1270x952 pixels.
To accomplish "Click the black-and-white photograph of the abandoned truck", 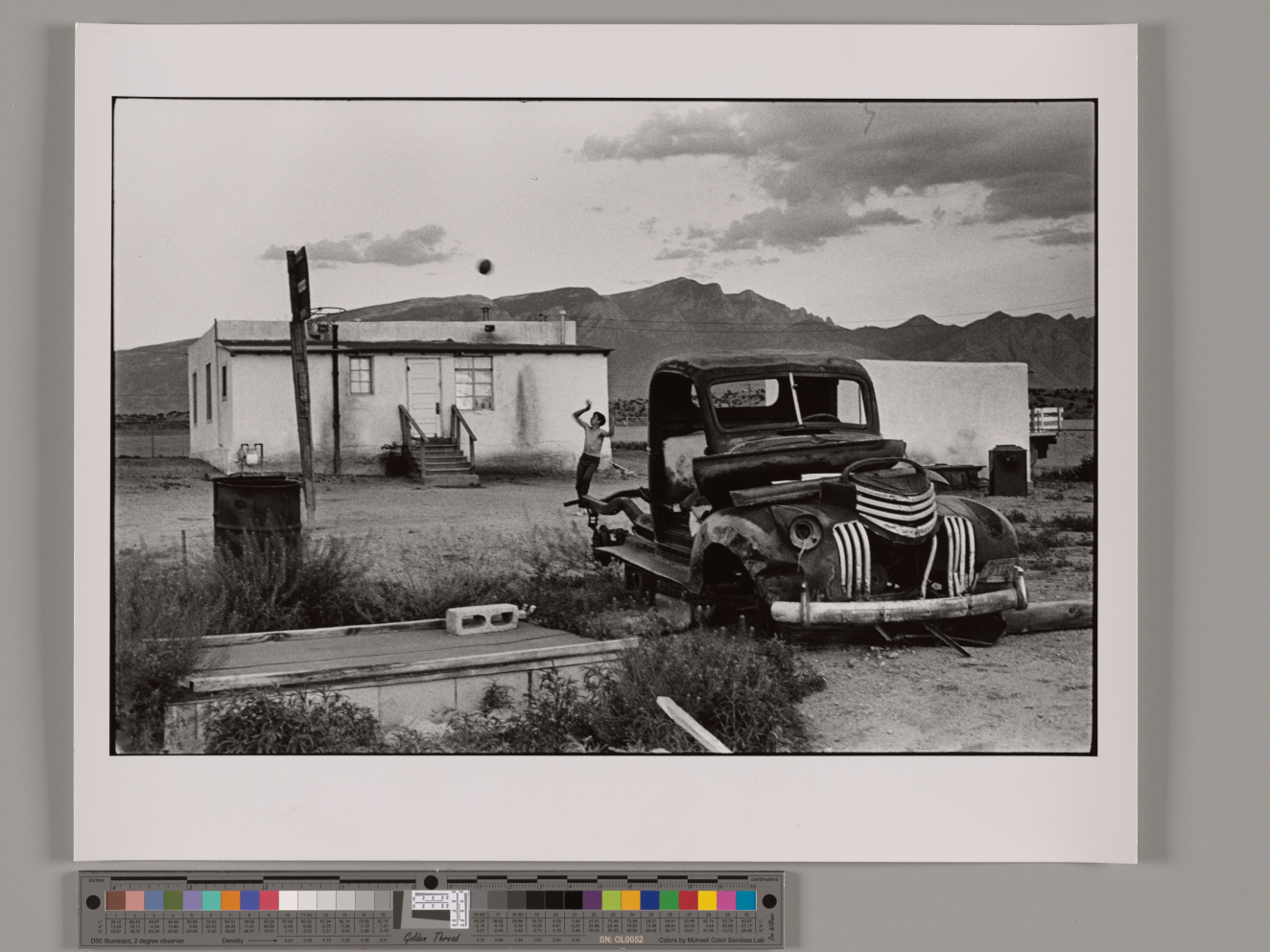I will click(x=604, y=426).
